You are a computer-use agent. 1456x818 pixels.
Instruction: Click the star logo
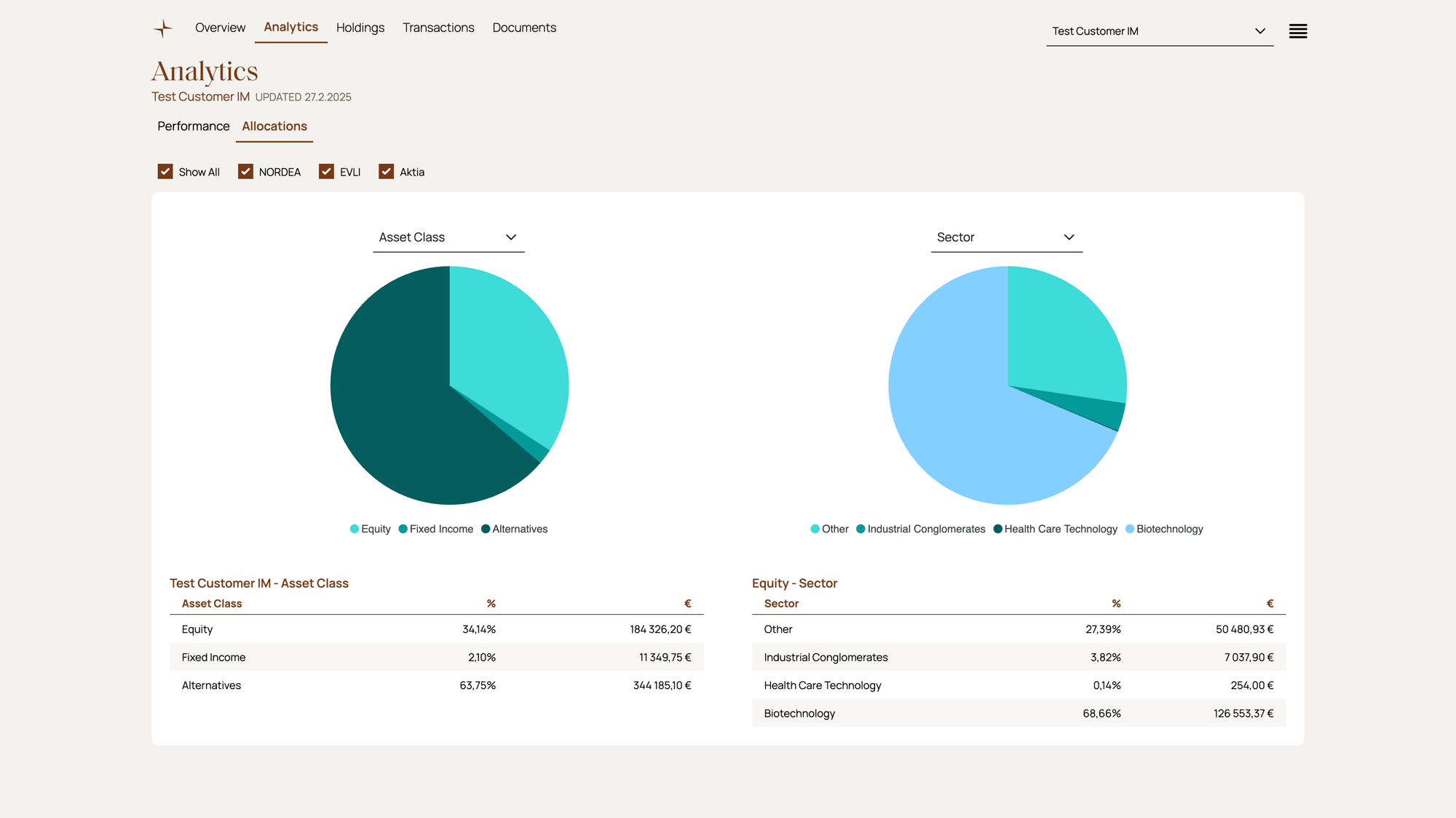pyautogui.click(x=163, y=28)
